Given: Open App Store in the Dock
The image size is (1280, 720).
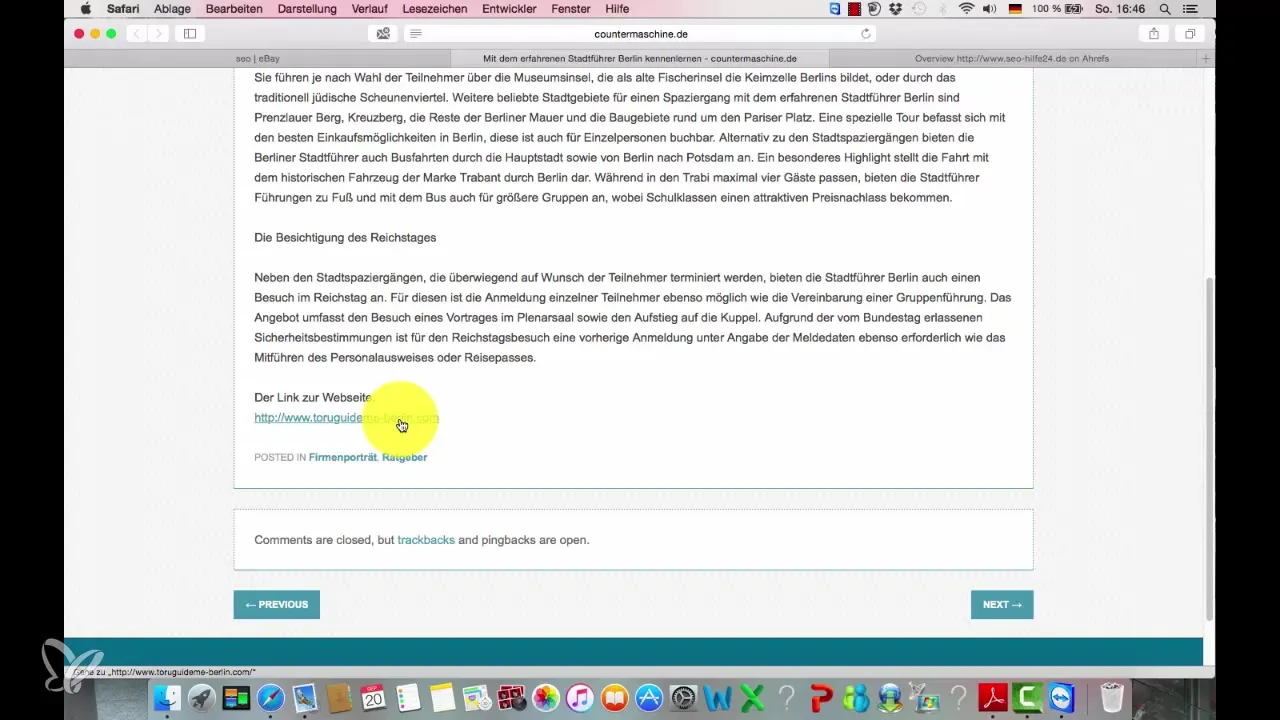Looking at the screenshot, I should pyautogui.click(x=649, y=697).
